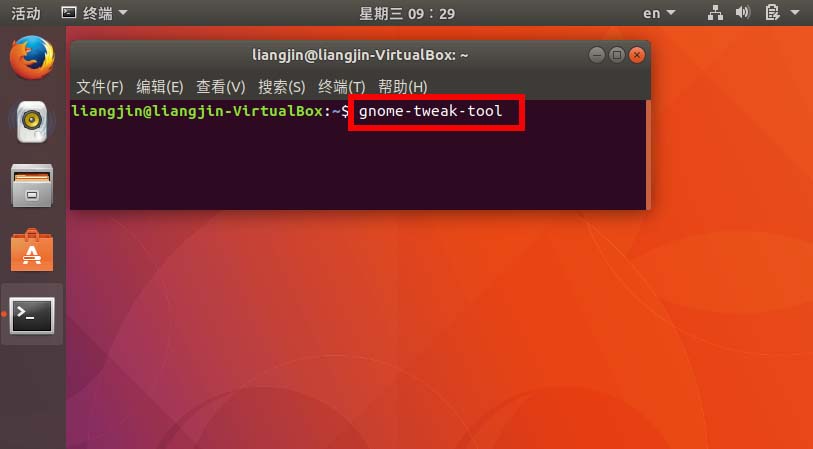The height and width of the screenshot is (449, 813).
Task: Open the 编辑(E) menu
Action: 160,87
